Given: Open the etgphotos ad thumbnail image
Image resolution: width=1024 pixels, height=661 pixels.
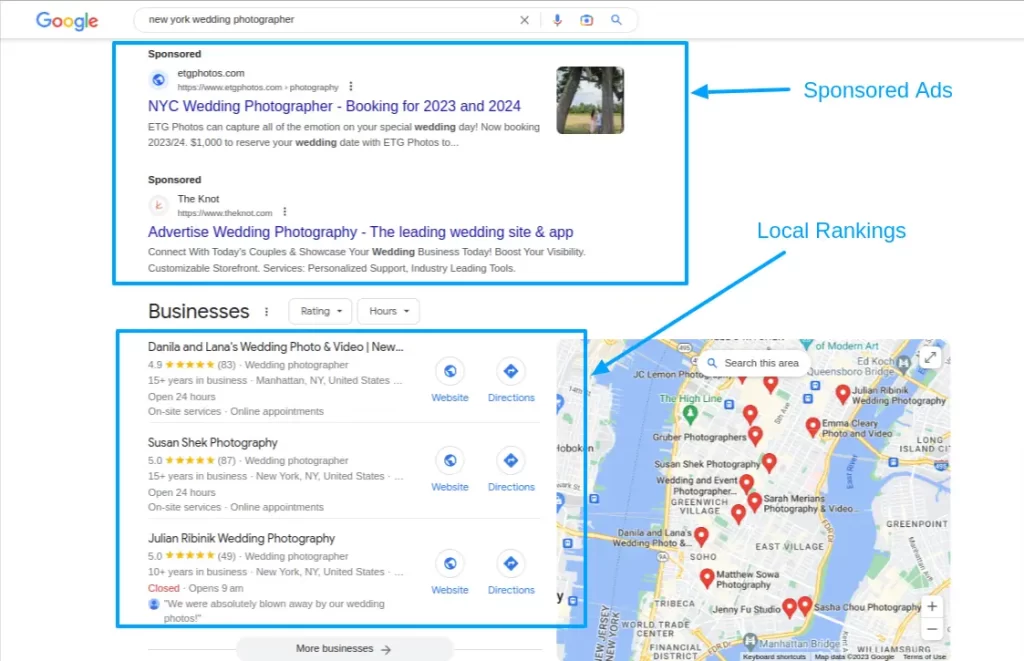Looking at the screenshot, I should (590, 100).
